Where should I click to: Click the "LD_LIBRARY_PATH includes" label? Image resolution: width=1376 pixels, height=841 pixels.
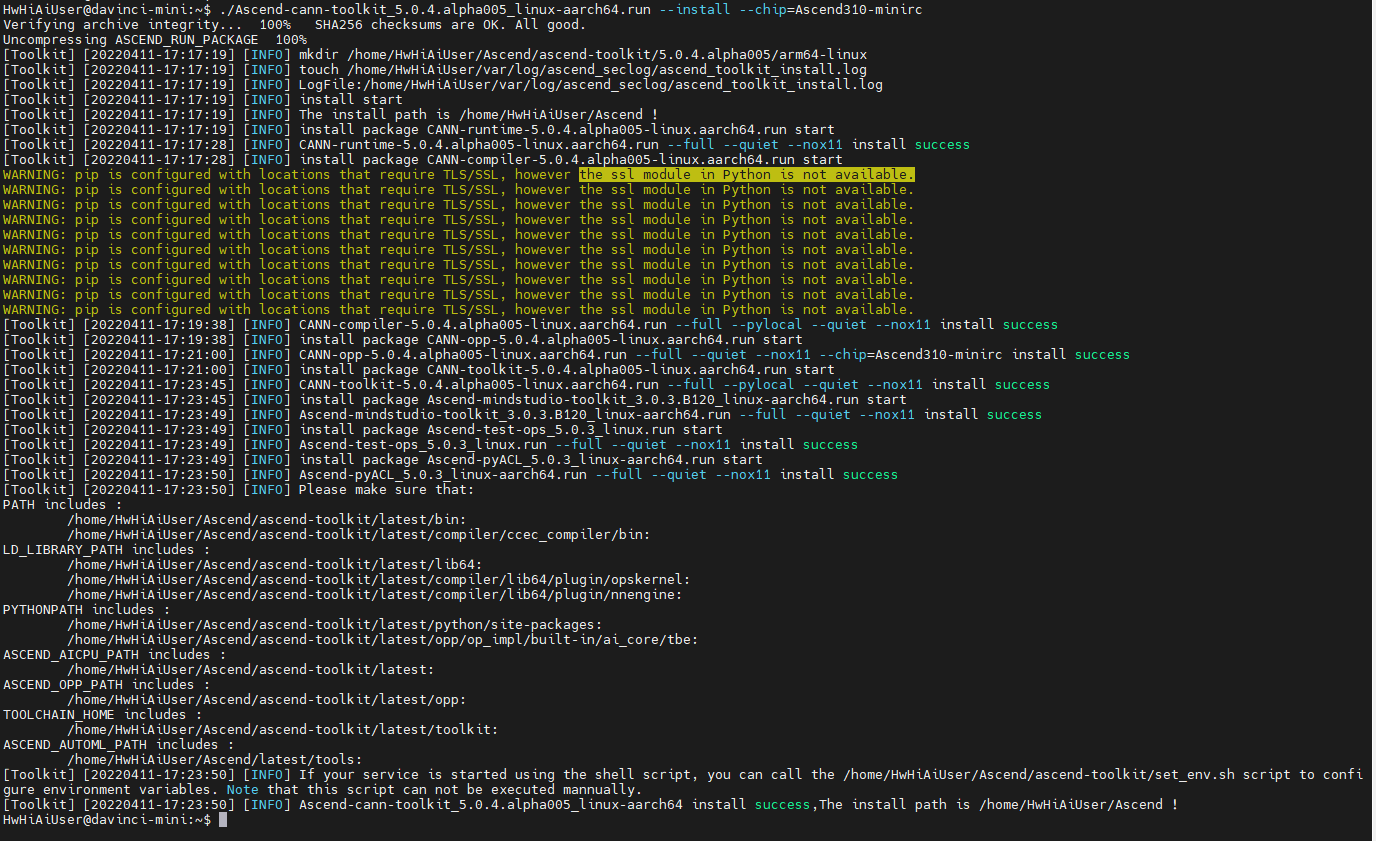tap(106, 550)
